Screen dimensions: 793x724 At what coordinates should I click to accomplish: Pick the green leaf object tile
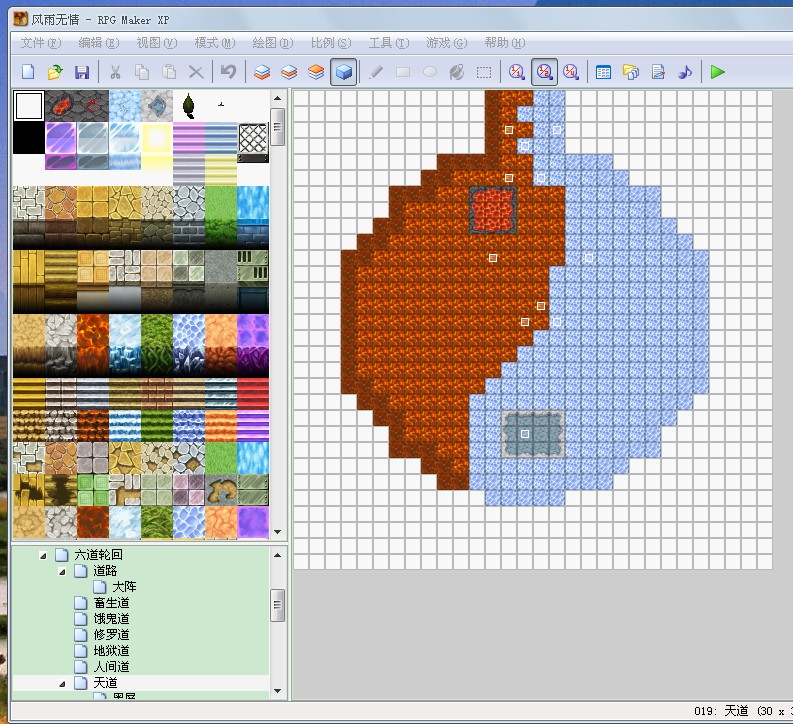point(189,106)
